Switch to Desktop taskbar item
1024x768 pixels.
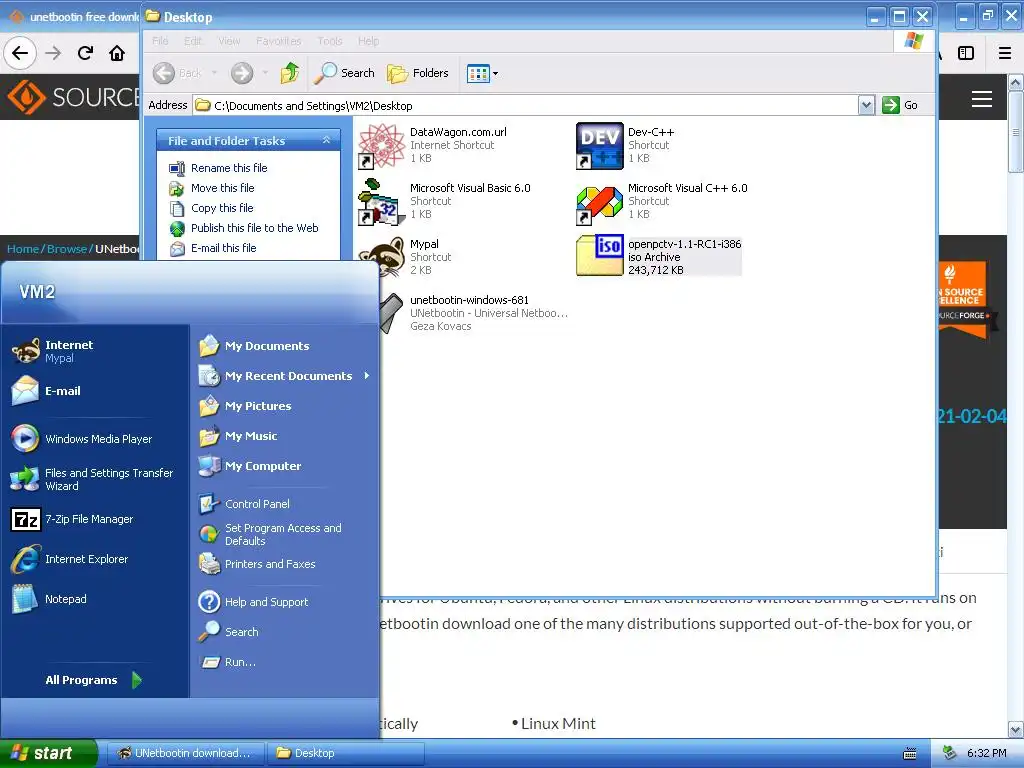pos(345,753)
